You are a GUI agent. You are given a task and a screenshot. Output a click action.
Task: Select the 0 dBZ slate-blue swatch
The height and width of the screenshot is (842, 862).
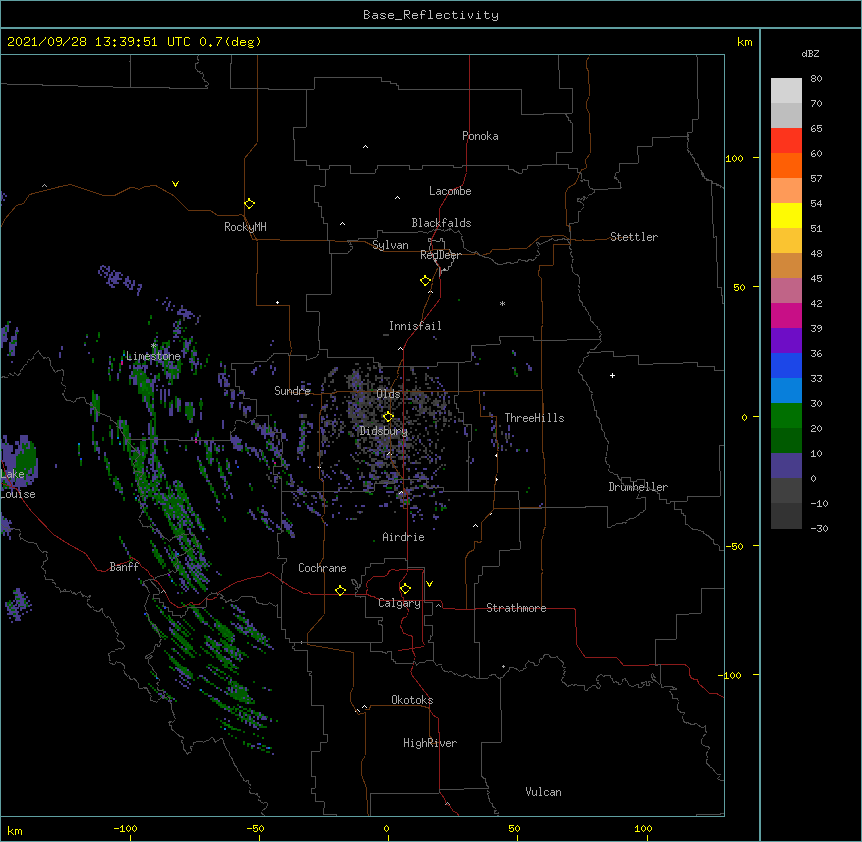pyautogui.click(x=786, y=490)
